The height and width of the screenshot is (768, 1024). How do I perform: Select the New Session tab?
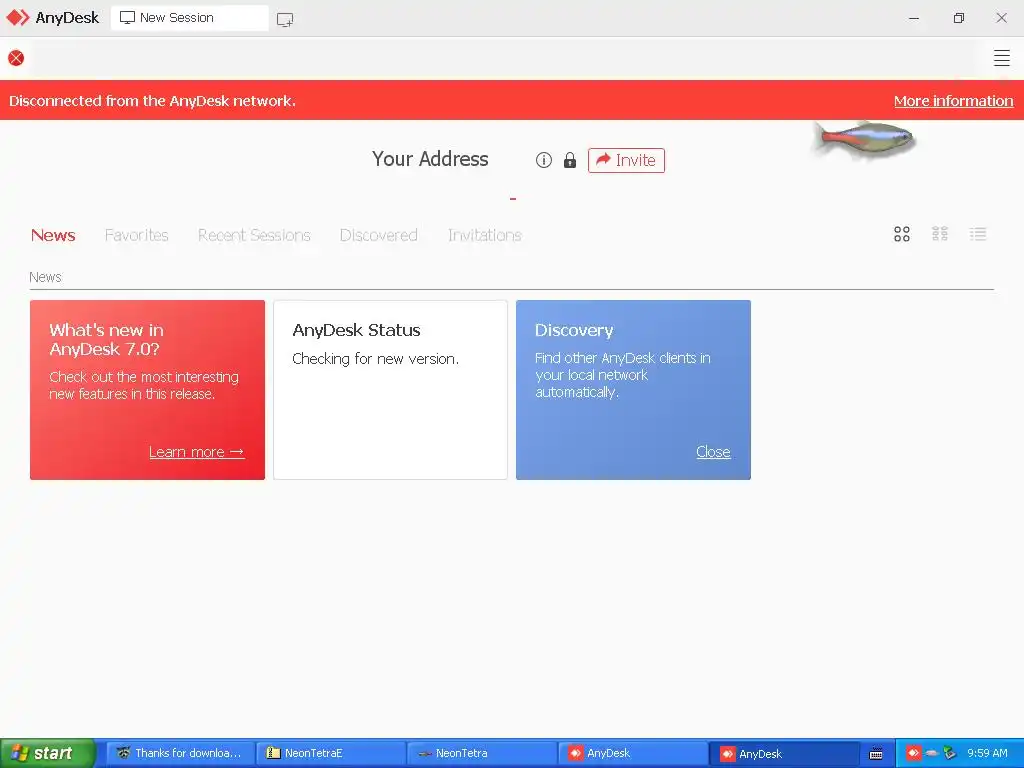tap(189, 18)
